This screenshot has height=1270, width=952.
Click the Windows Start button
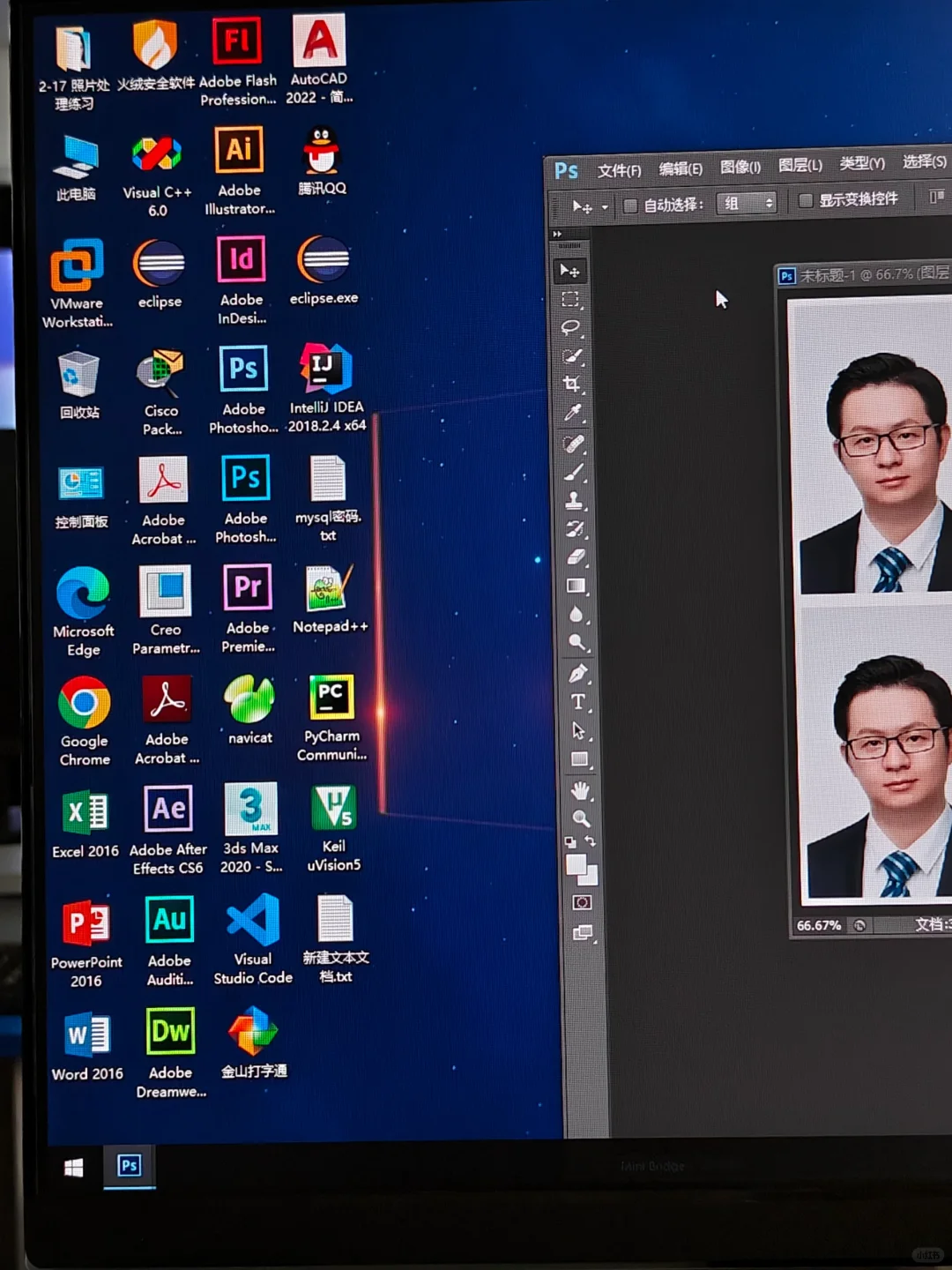tap(74, 1168)
